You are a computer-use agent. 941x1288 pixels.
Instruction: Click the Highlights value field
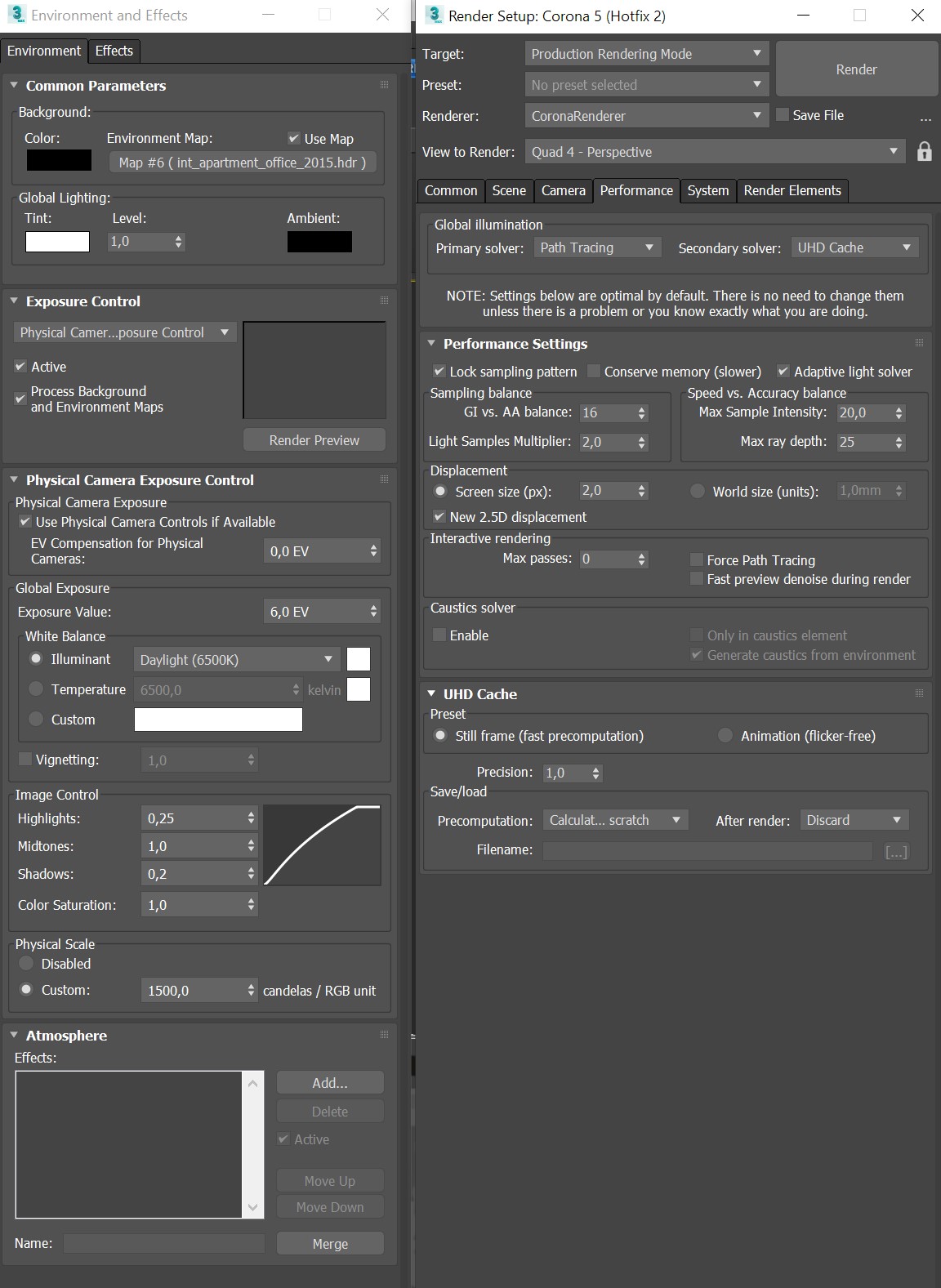coord(199,818)
